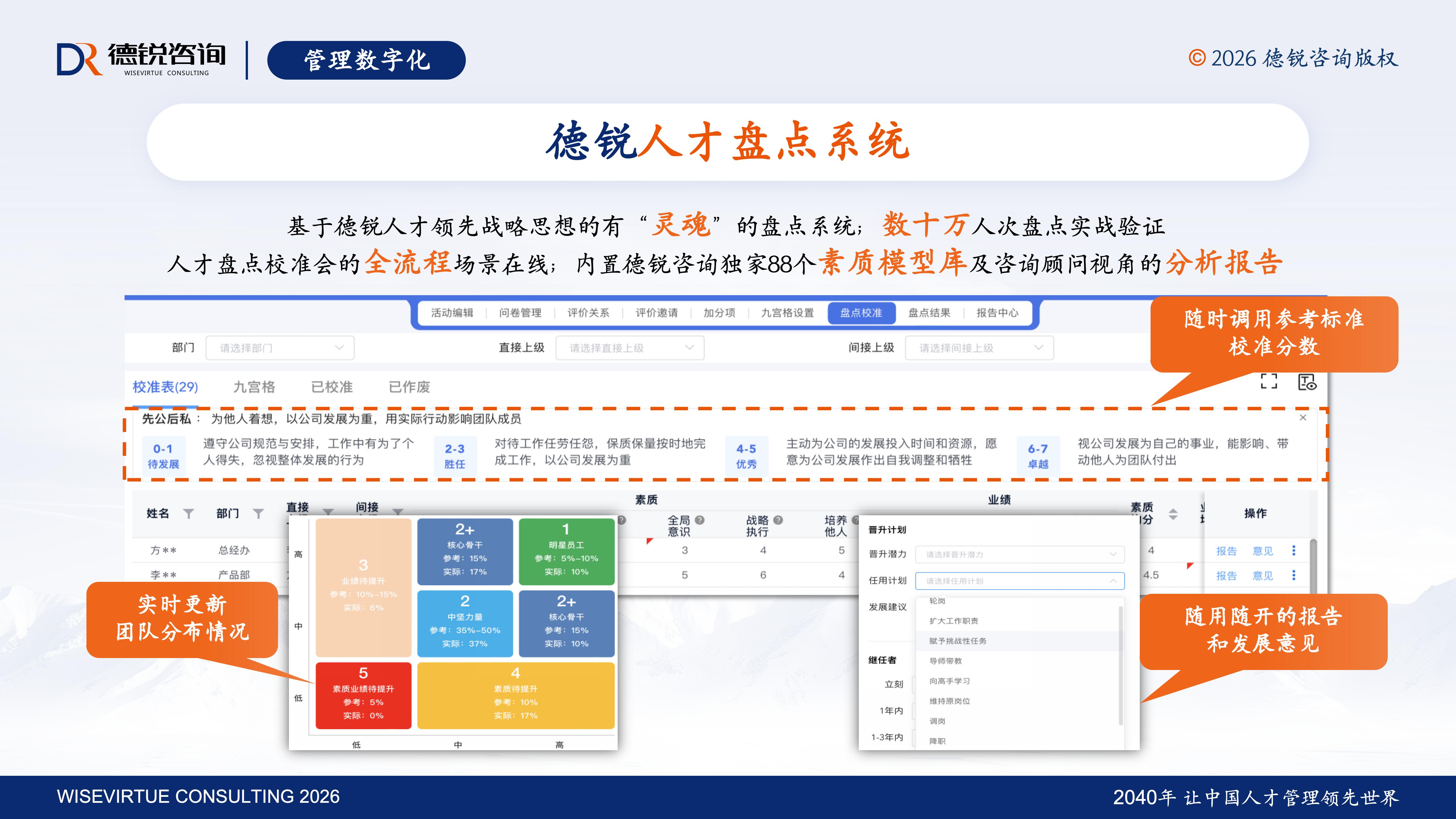This screenshot has width=1456, height=819.
Task: Click the 德锐咨询 DR logo
Action: (141, 59)
